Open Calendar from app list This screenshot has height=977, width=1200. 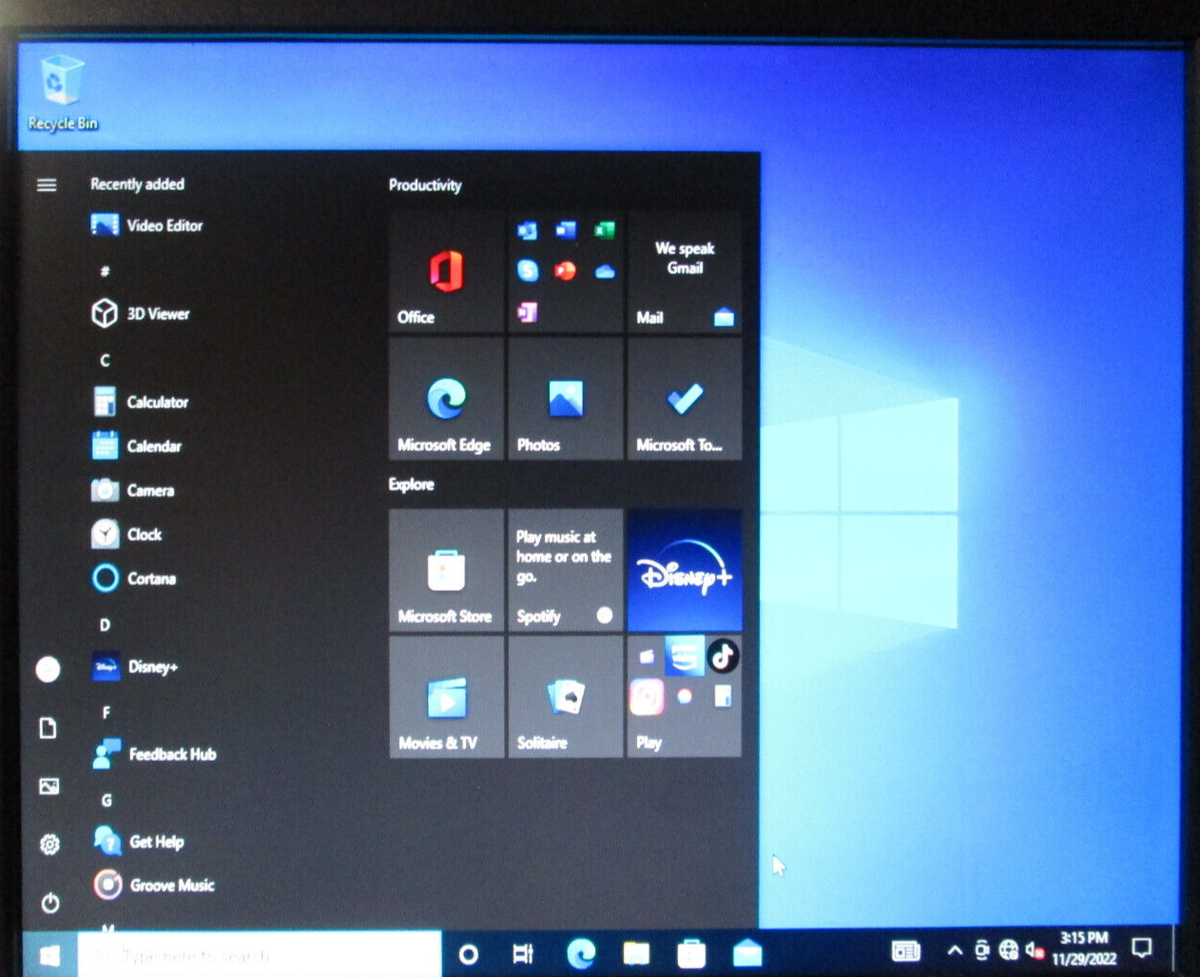click(x=137, y=446)
